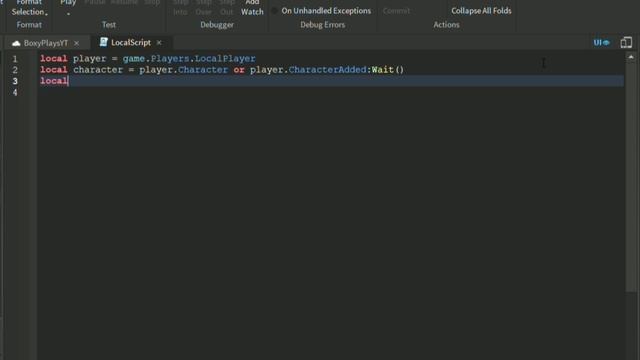640x360 pixels.
Task: Click the cloud icon on the BoxyPlaysYT tab
Action: pyautogui.click(x=16, y=43)
